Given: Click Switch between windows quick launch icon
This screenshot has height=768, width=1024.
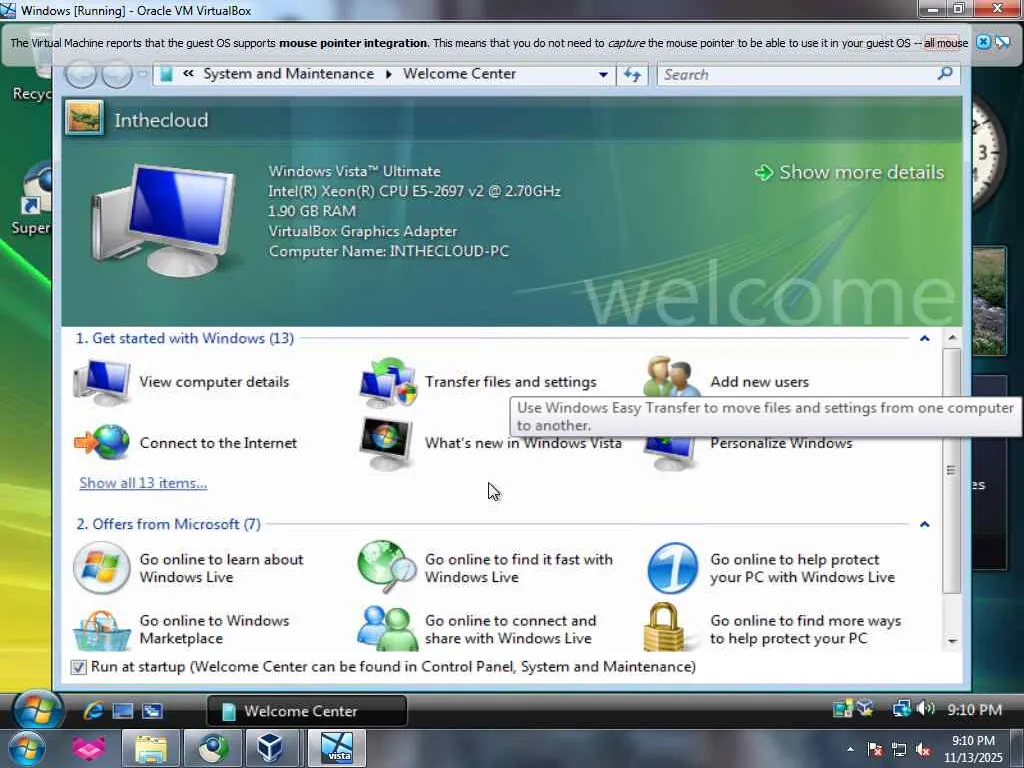Looking at the screenshot, I should point(152,711).
